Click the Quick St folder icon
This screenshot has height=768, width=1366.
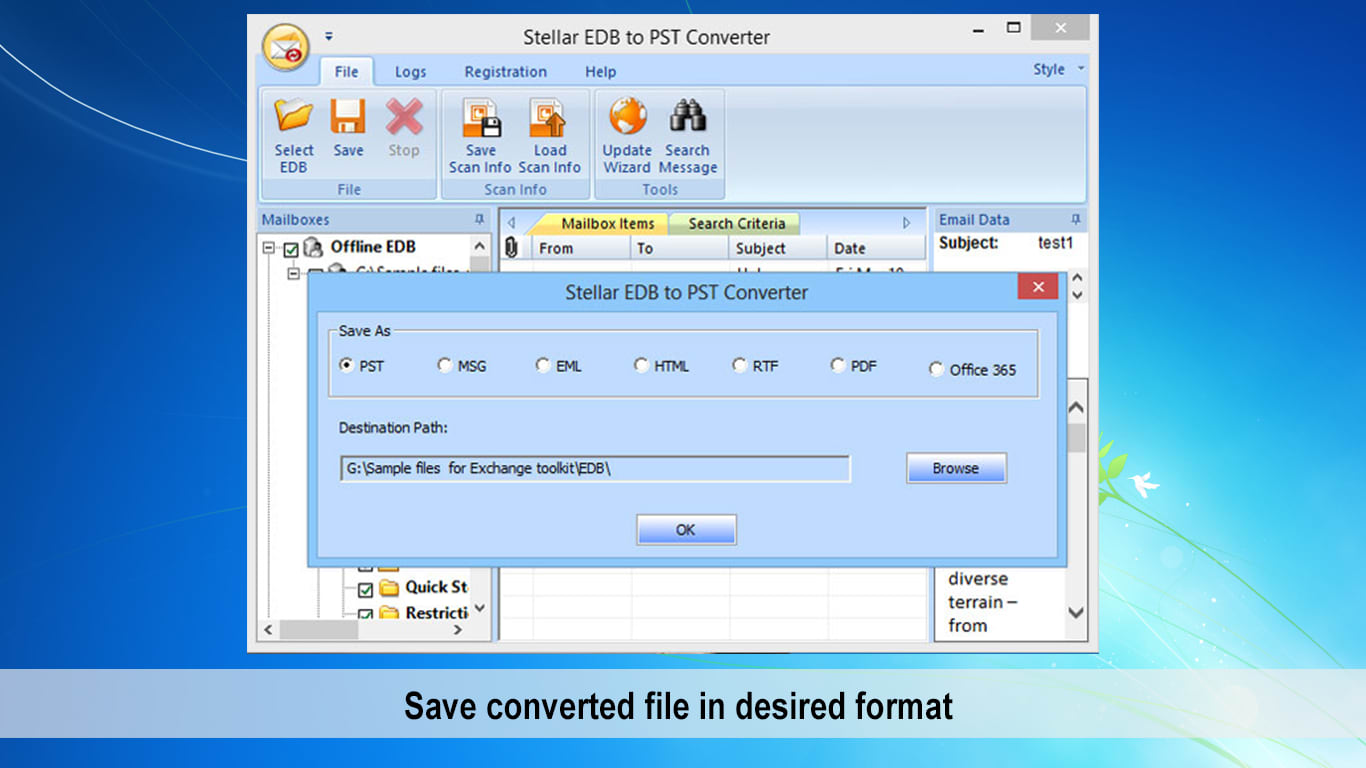click(x=389, y=588)
